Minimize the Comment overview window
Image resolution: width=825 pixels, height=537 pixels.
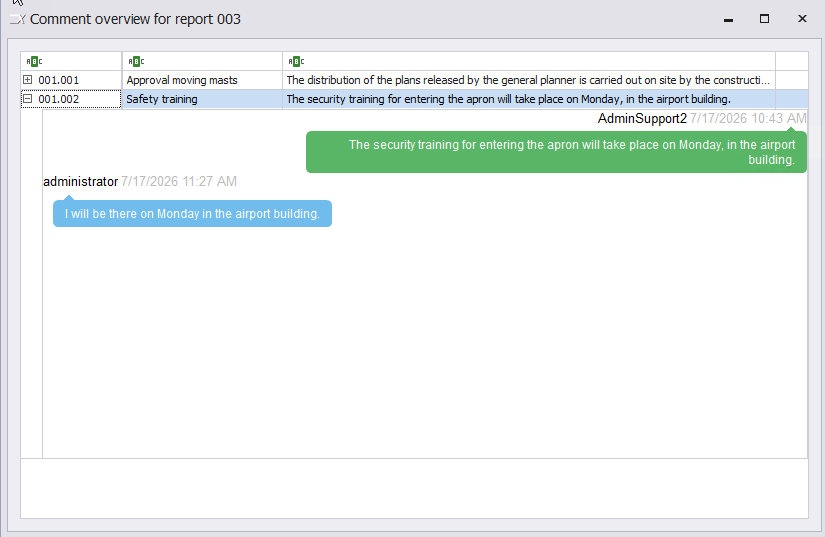tap(728, 19)
